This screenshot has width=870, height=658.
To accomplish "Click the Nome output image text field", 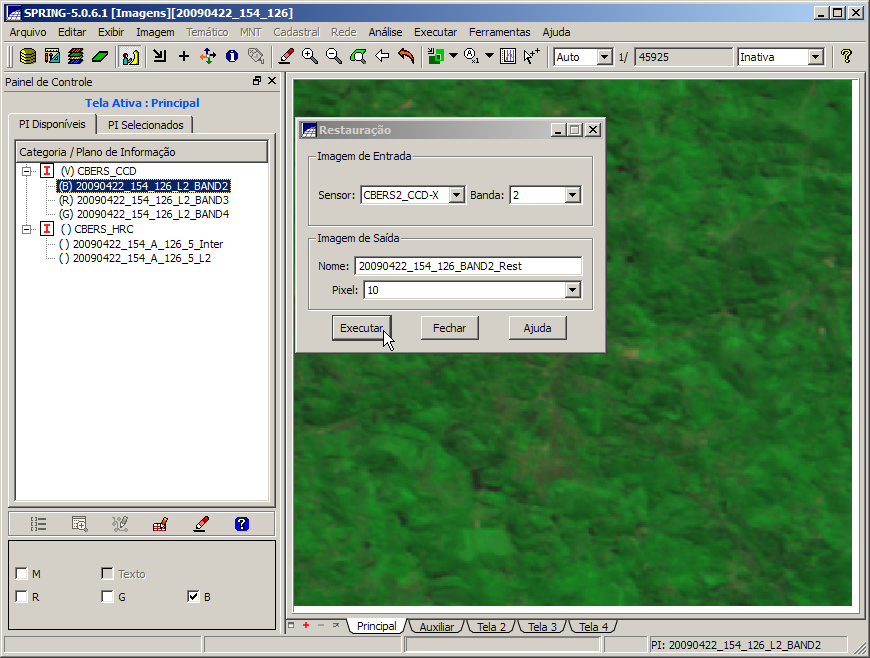I will click(467, 266).
